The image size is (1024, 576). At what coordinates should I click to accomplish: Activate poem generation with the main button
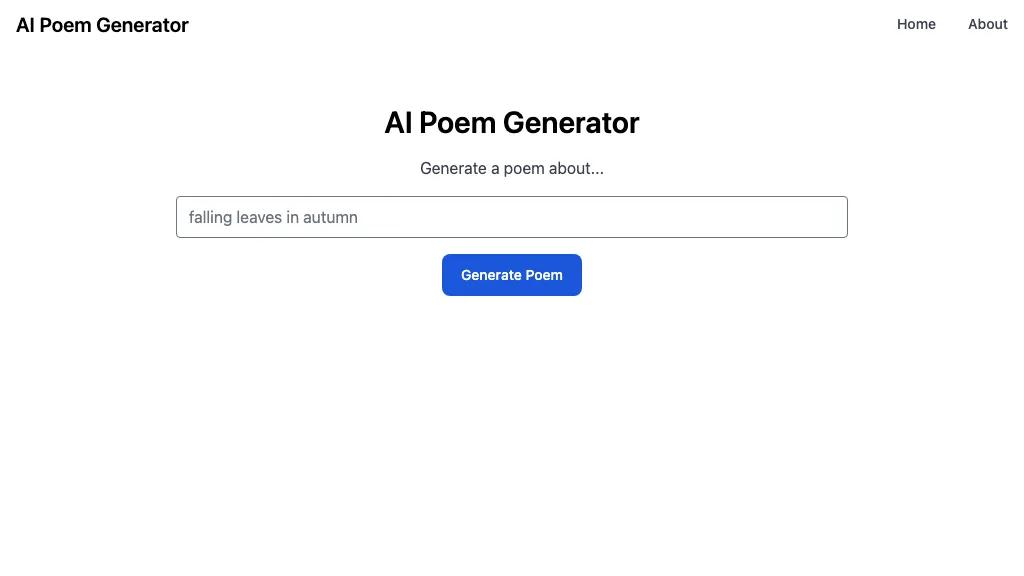[x=511, y=274]
